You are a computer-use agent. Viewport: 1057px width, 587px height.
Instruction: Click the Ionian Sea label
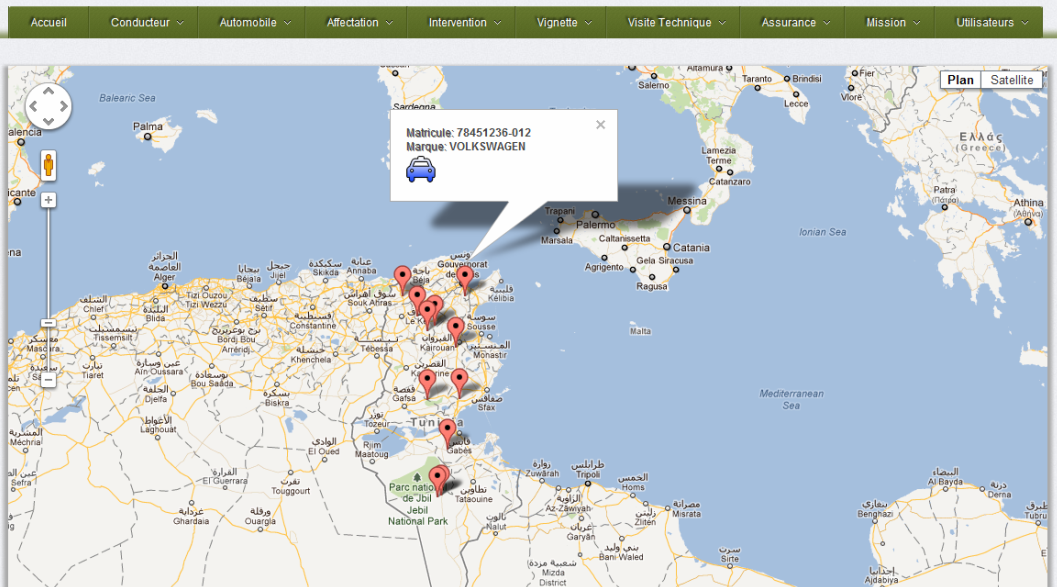822,232
